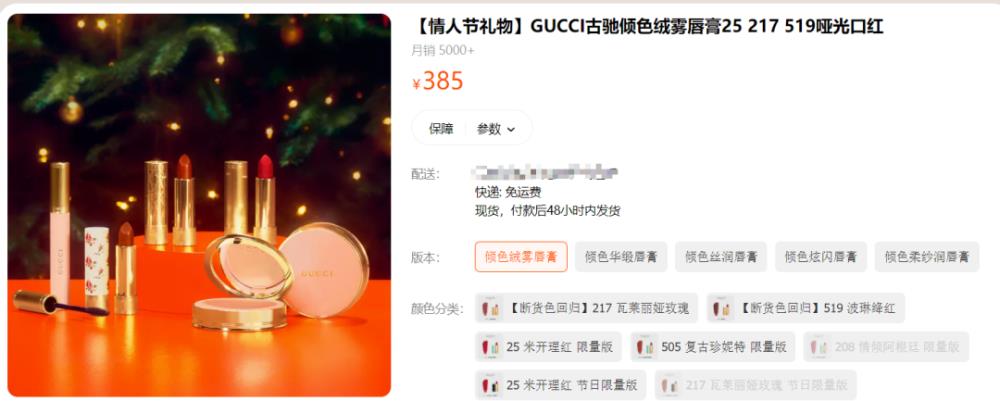Select the 倾色丝润唇膏 version
Screen dimensions: 1000x401
[x=721, y=257]
